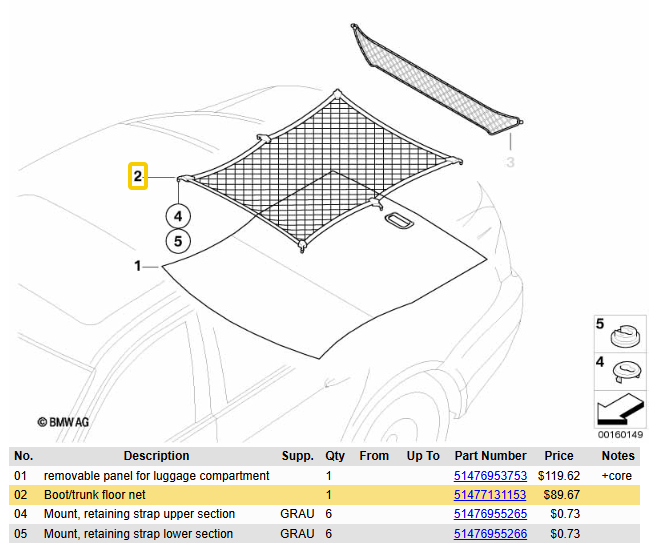Click the Description column header
Screen dimensions: 656x554
click(x=156, y=456)
